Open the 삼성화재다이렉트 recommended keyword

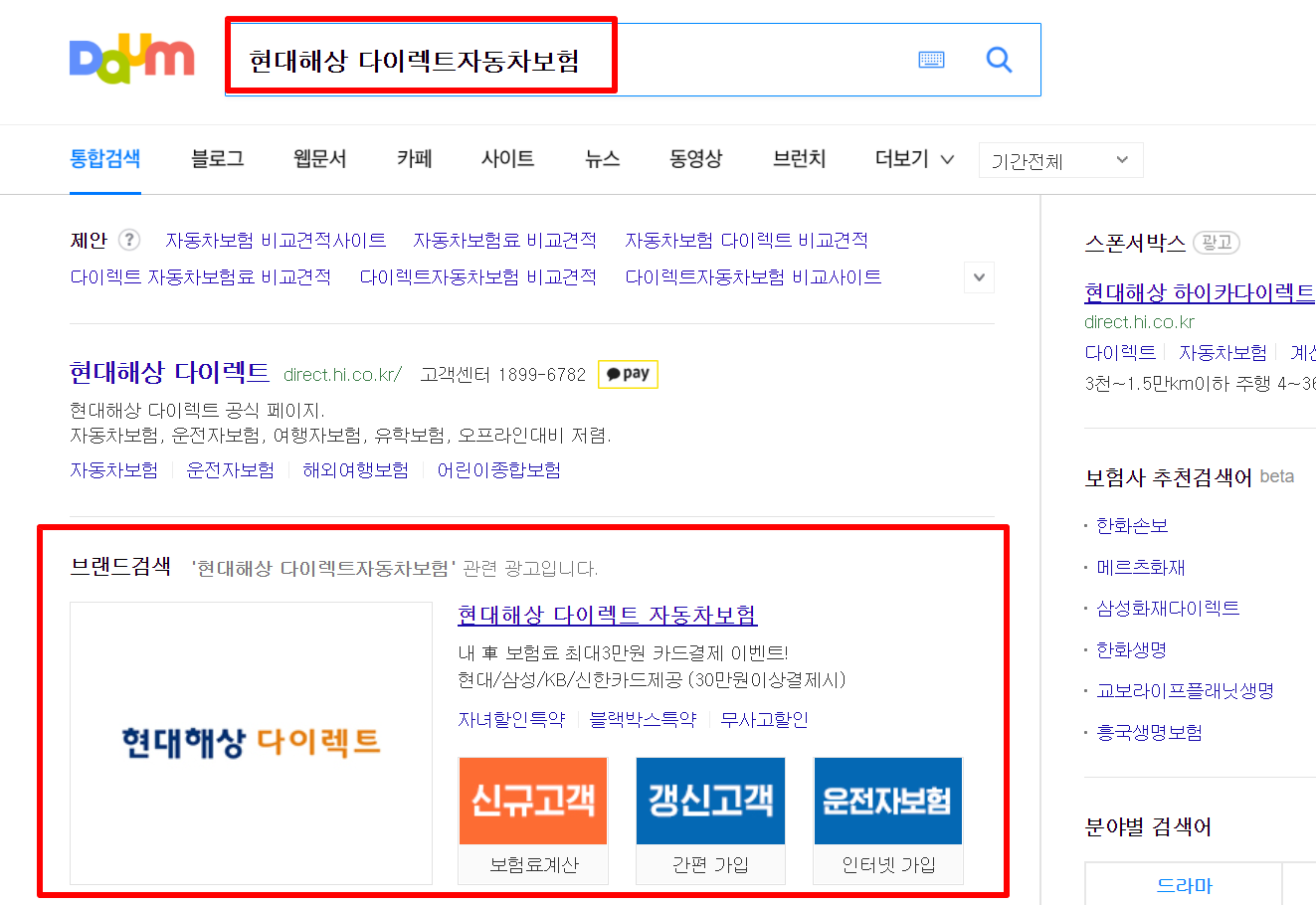coord(1168,609)
